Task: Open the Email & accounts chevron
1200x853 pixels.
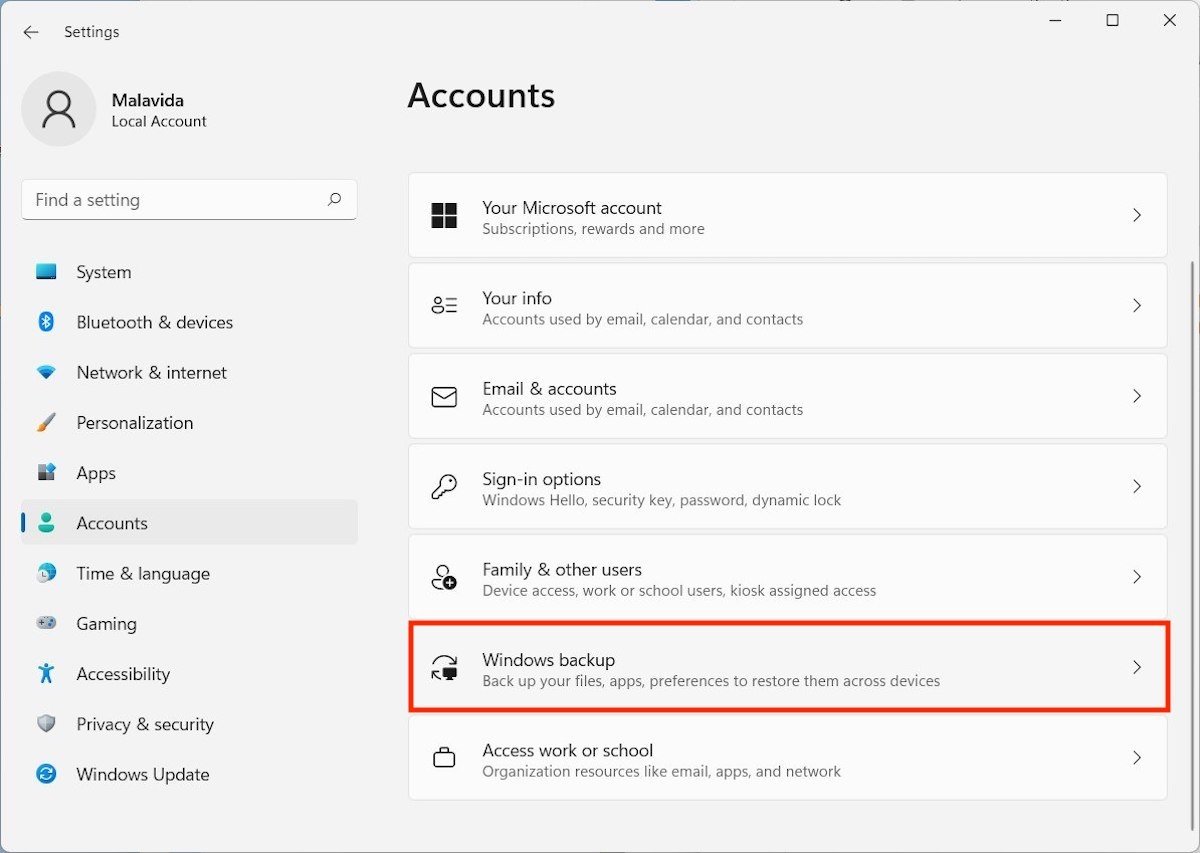Action: 1137,396
